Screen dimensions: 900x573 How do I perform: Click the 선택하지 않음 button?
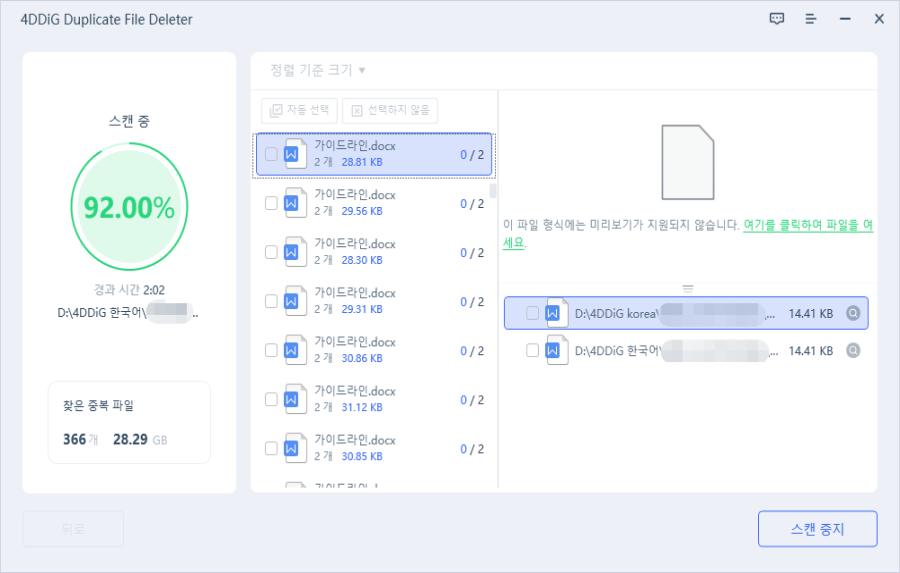point(390,110)
